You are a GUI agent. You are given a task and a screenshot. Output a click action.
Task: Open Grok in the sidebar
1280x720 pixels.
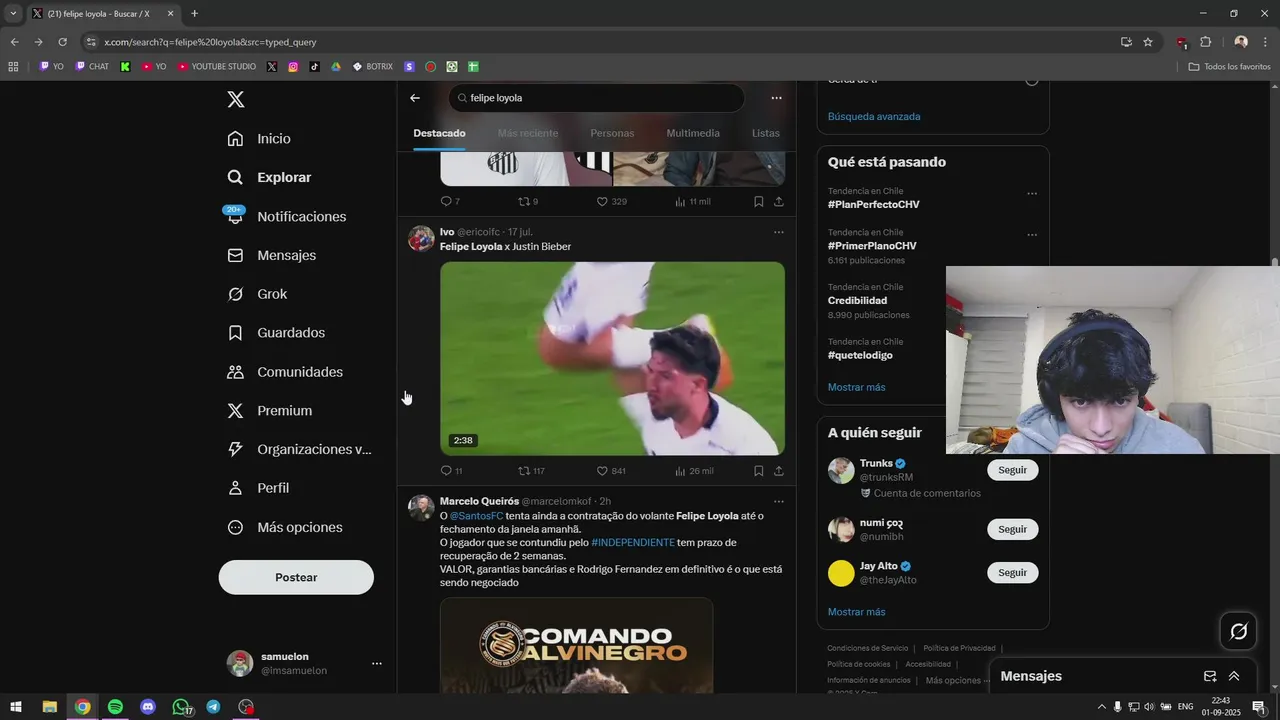tap(257, 294)
